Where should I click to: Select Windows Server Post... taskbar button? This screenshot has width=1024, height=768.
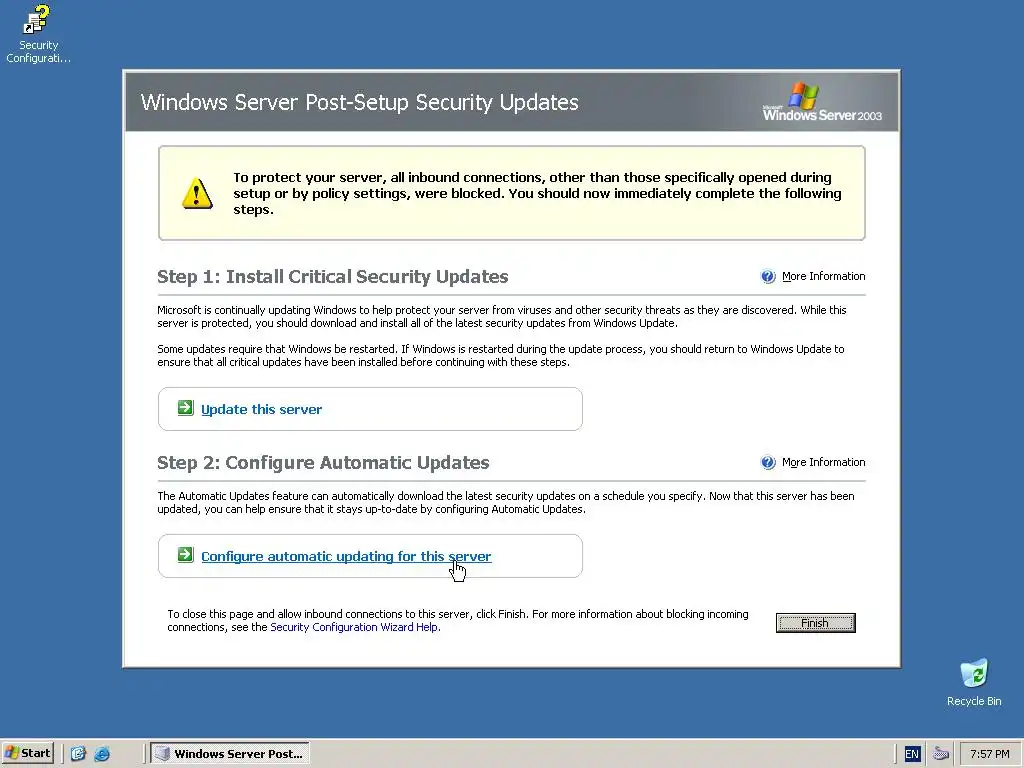point(230,753)
